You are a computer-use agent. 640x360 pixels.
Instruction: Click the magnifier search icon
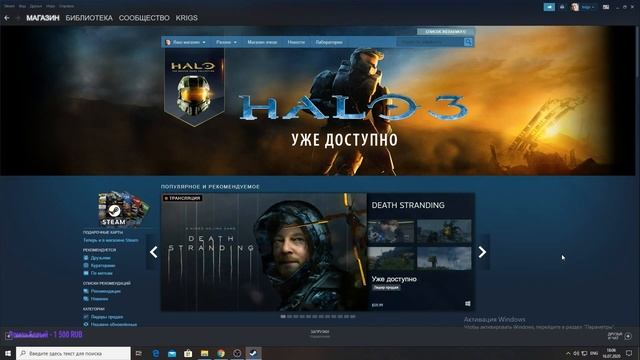click(x=468, y=42)
